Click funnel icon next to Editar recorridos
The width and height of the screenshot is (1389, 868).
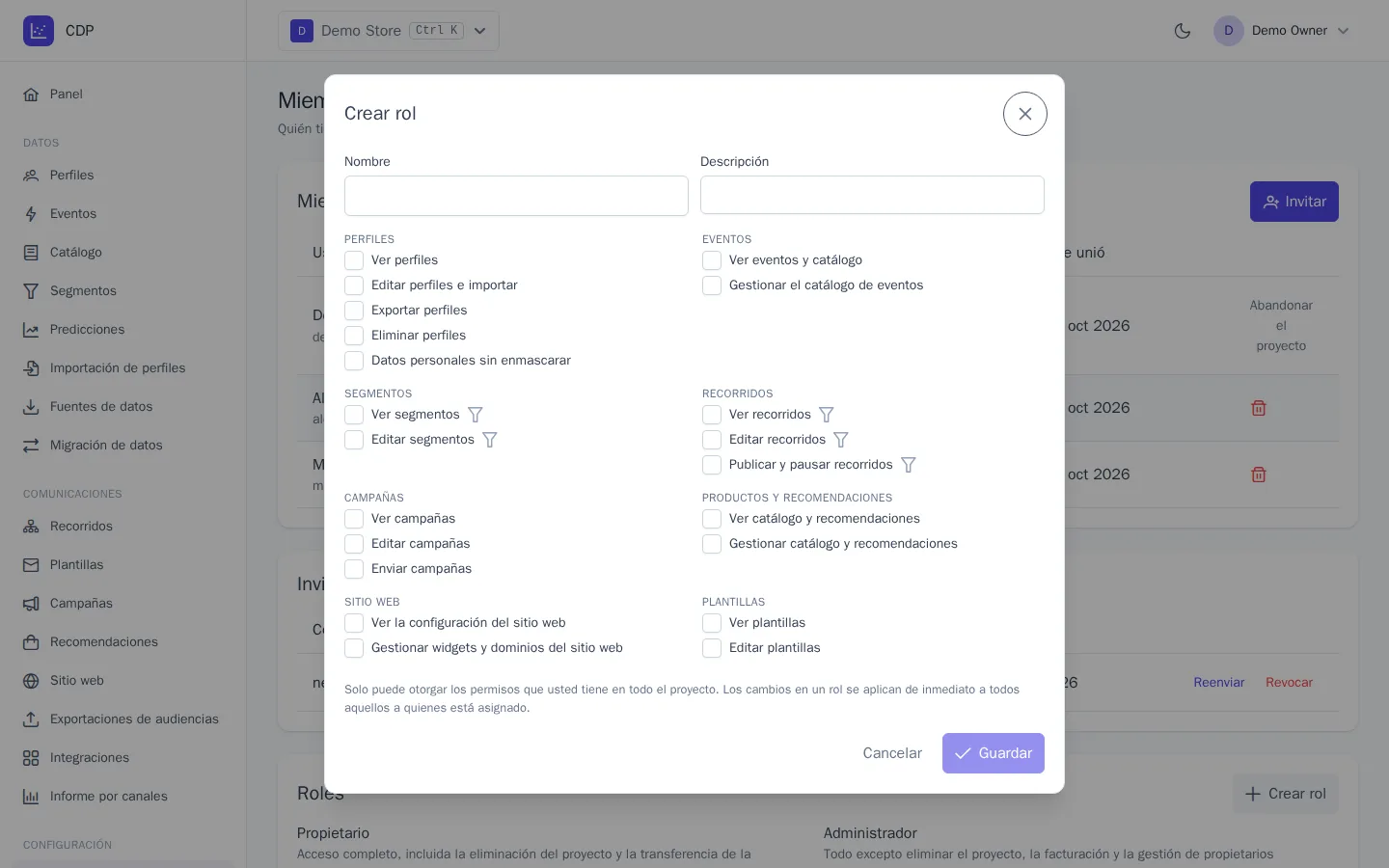841,440
